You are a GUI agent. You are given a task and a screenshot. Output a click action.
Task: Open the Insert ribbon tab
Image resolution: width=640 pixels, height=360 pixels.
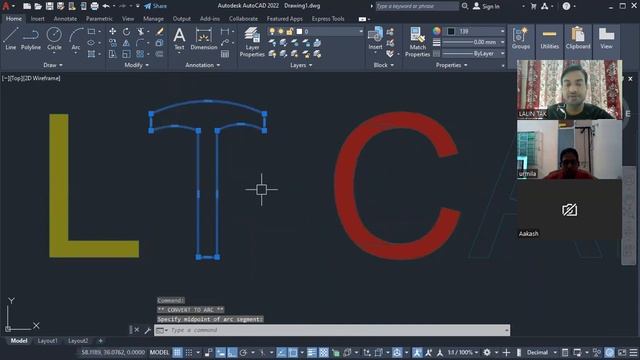coord(38,19)
